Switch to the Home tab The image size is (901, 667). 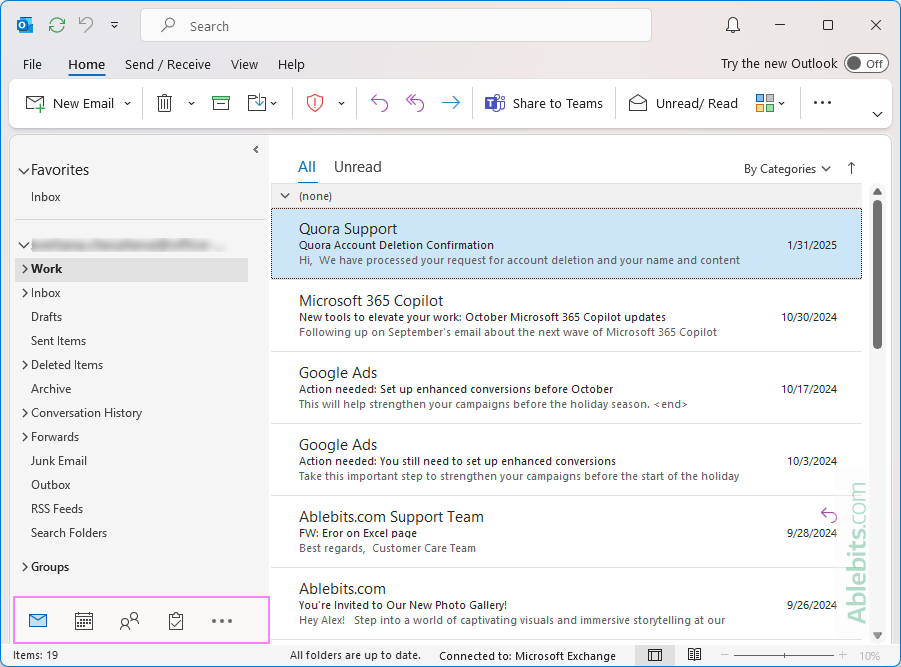click(86, 64)
